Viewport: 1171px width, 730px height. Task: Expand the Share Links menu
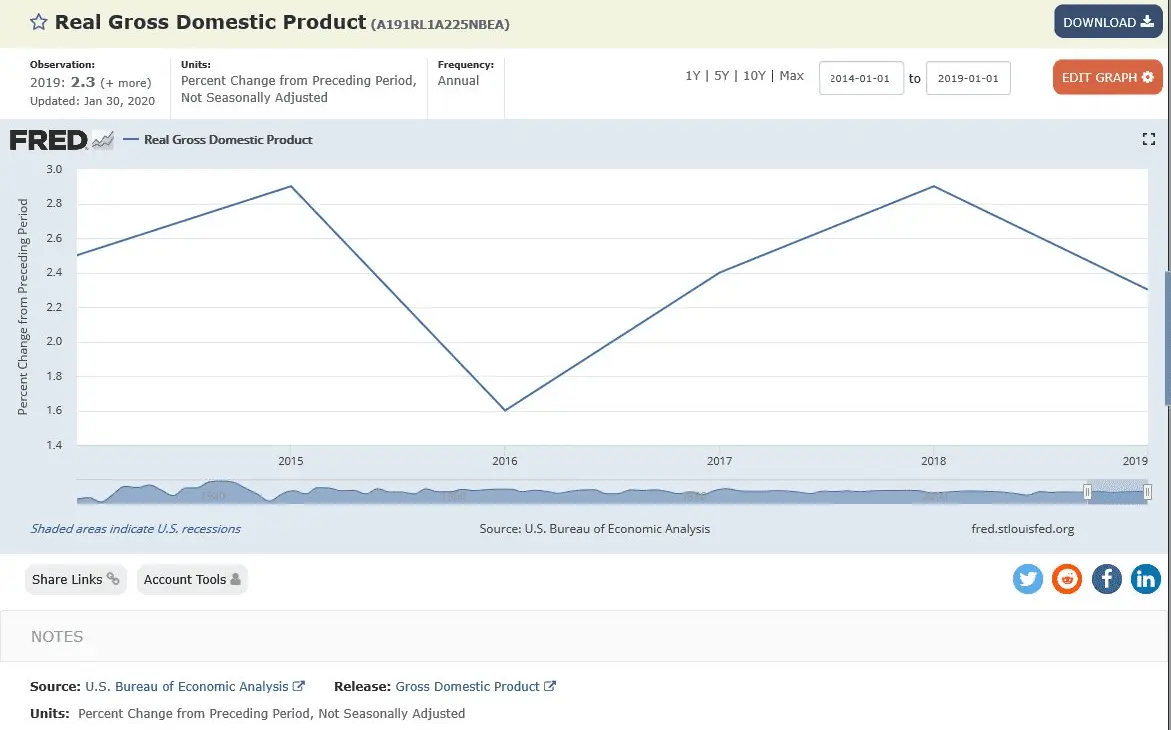click(75, 579)
